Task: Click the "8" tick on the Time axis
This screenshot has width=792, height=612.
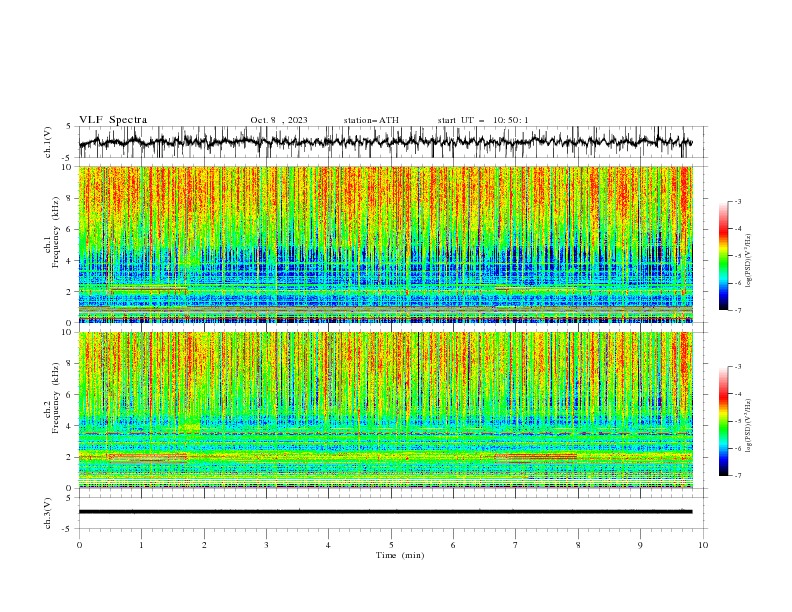Action: pyautogui.click(x=578, y=545)
